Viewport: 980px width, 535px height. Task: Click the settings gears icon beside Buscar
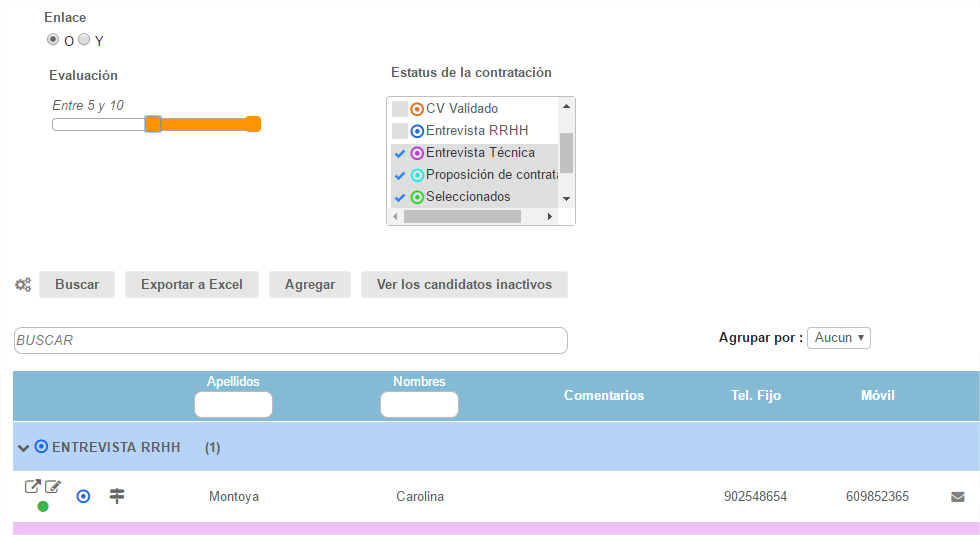pos(23,285)
